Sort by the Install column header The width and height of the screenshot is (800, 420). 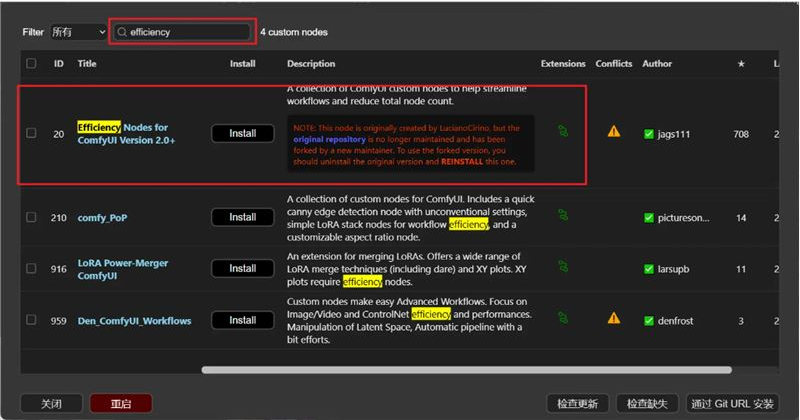pos(242,64)
